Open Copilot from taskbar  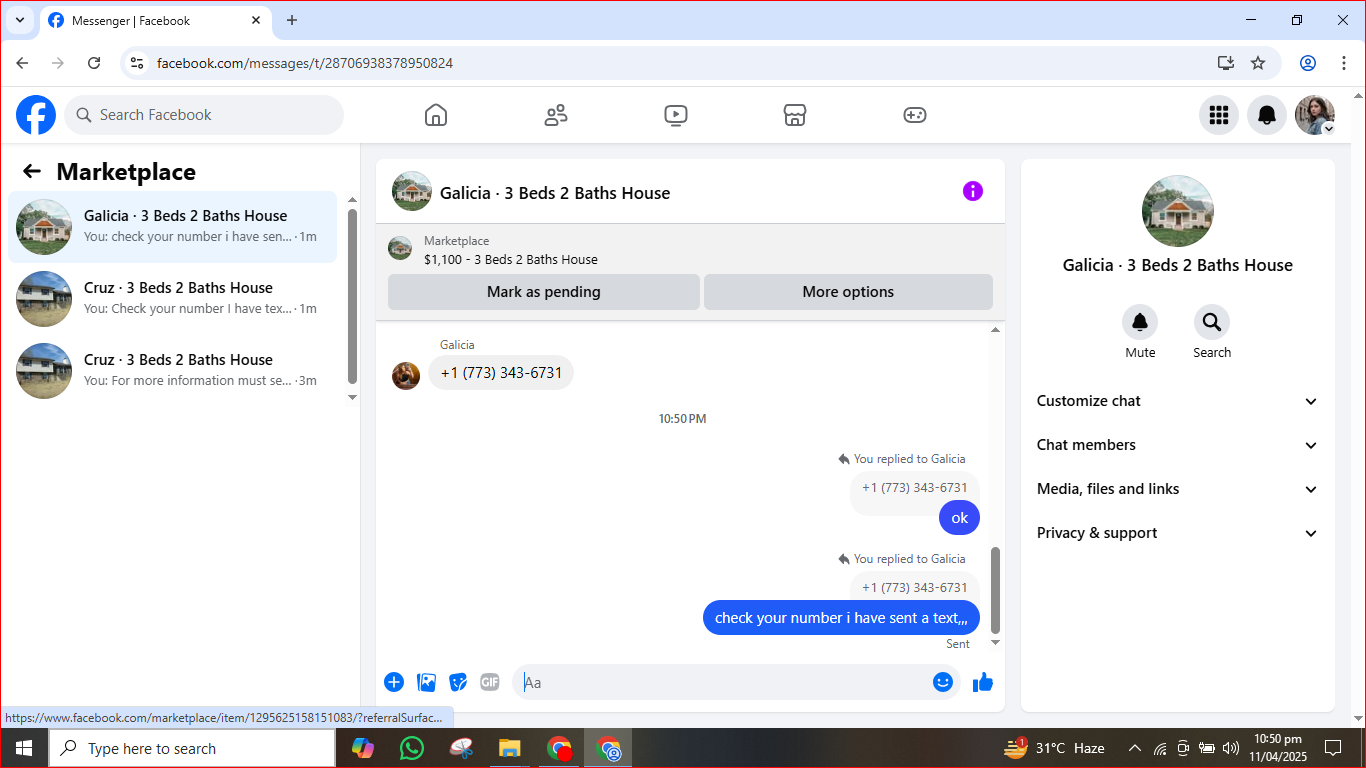362,748
